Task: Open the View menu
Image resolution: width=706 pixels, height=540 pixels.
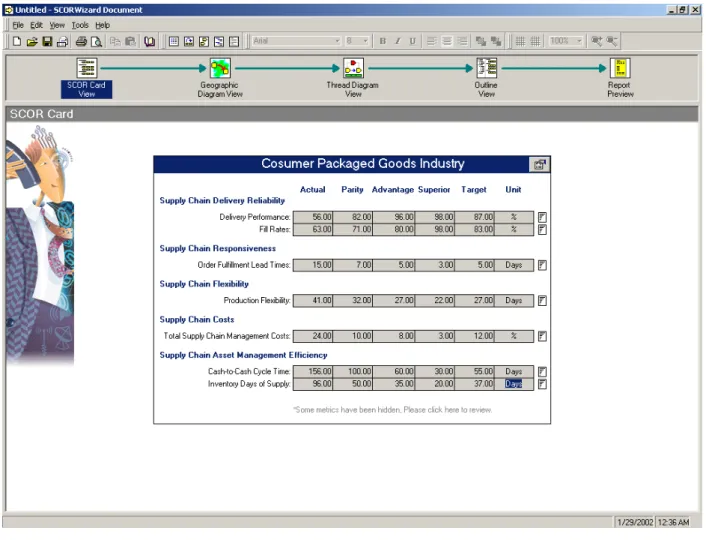Action: click(x=57, y=25)
